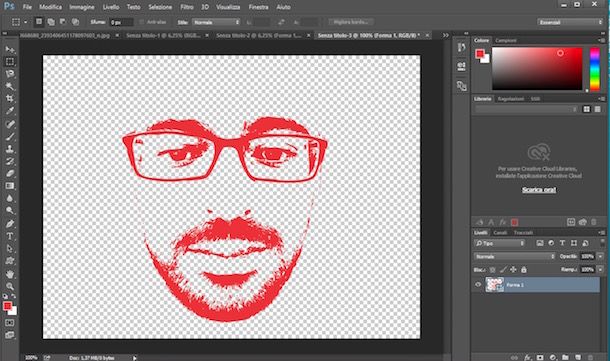This screenshot has height=361, width=610.
Task: Open the History panel icon in dock
Action: click(461, 47)
